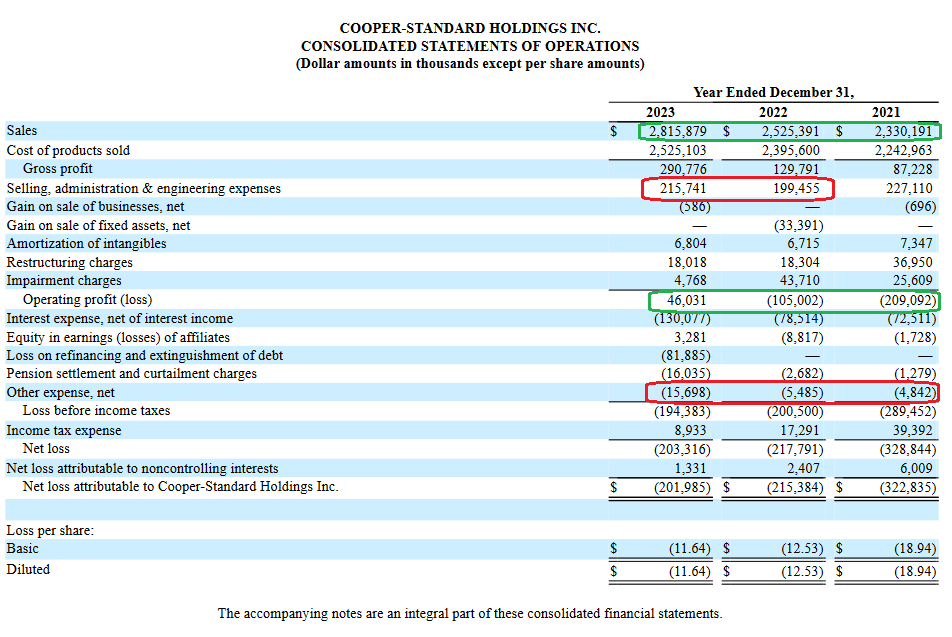
Task: Select the 2021 column header
Action: click(886, 112)
